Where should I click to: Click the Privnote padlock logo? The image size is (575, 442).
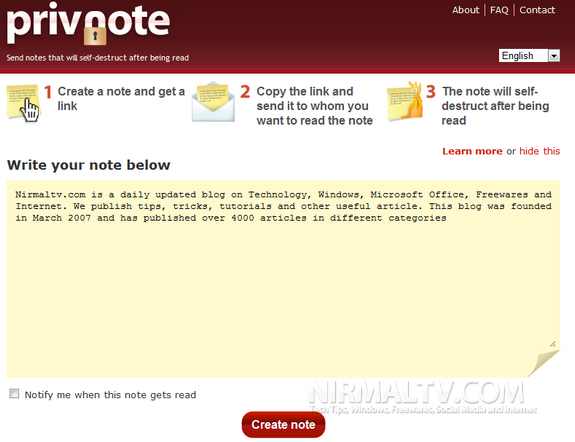pyautogui.click(x=88, y=23)
